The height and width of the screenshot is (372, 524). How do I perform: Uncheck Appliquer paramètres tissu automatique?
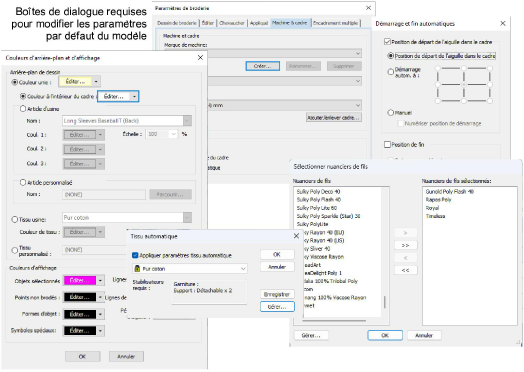click(135, 255)
